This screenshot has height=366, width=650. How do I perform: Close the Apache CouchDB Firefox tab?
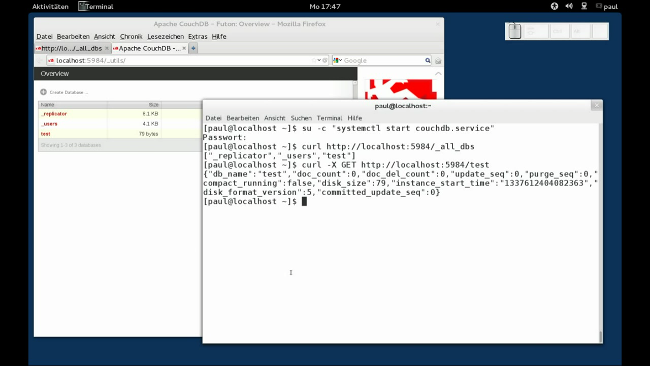tap(184, 48)
